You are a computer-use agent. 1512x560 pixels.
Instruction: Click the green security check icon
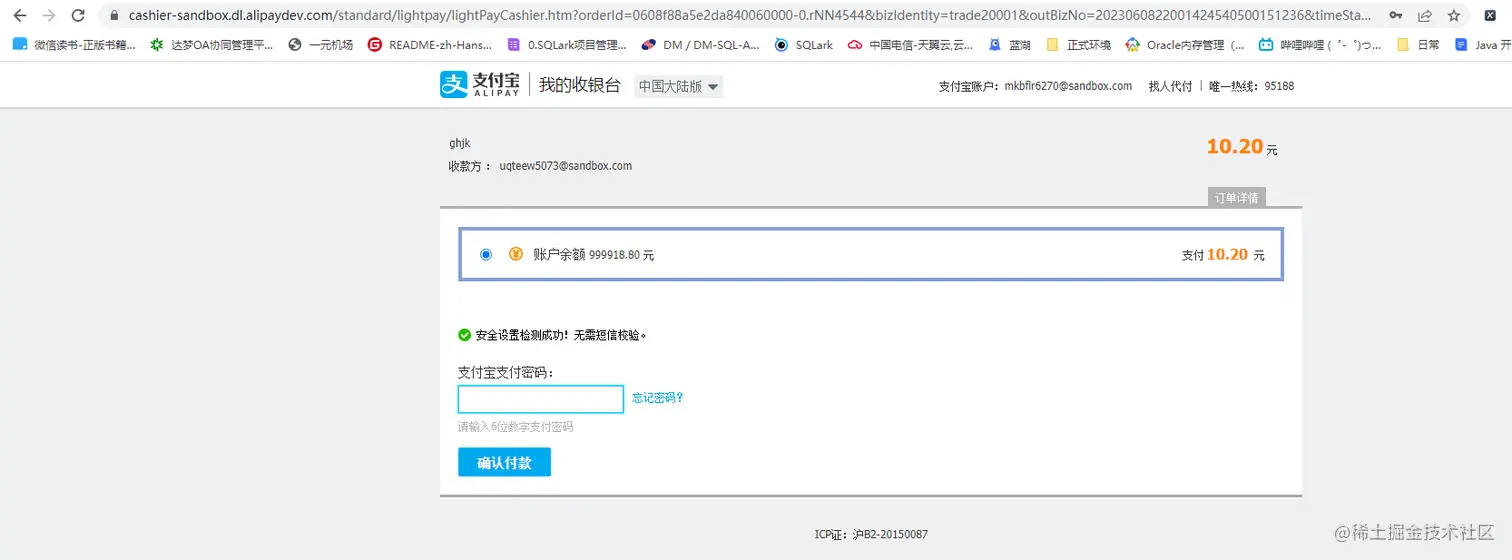coord(464,335)
